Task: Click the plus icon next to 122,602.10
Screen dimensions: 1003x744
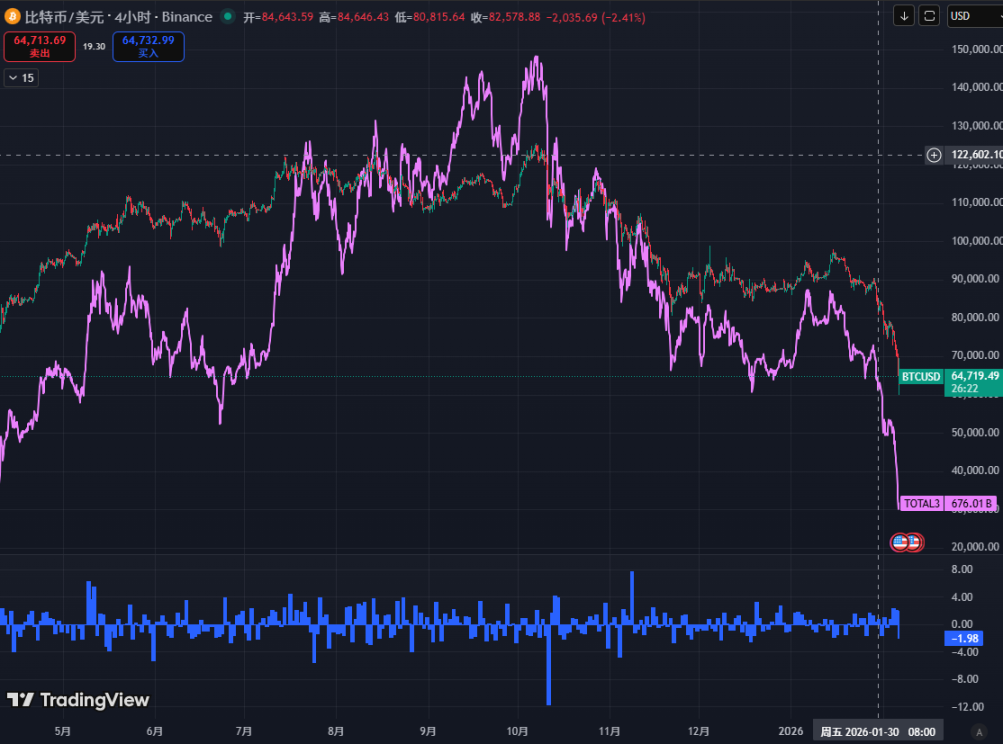Action: pyautogui.click(x=934, y=155)
